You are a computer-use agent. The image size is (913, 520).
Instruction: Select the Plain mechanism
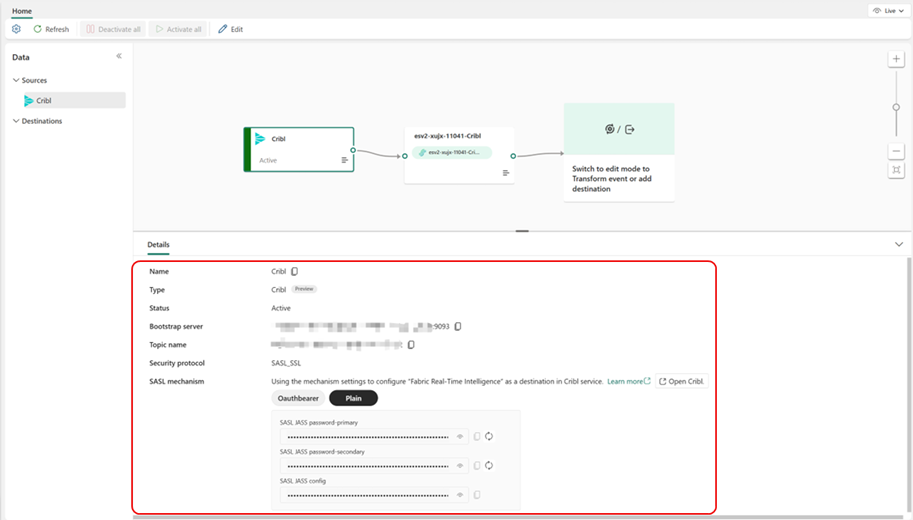click(x=353, y=398)
